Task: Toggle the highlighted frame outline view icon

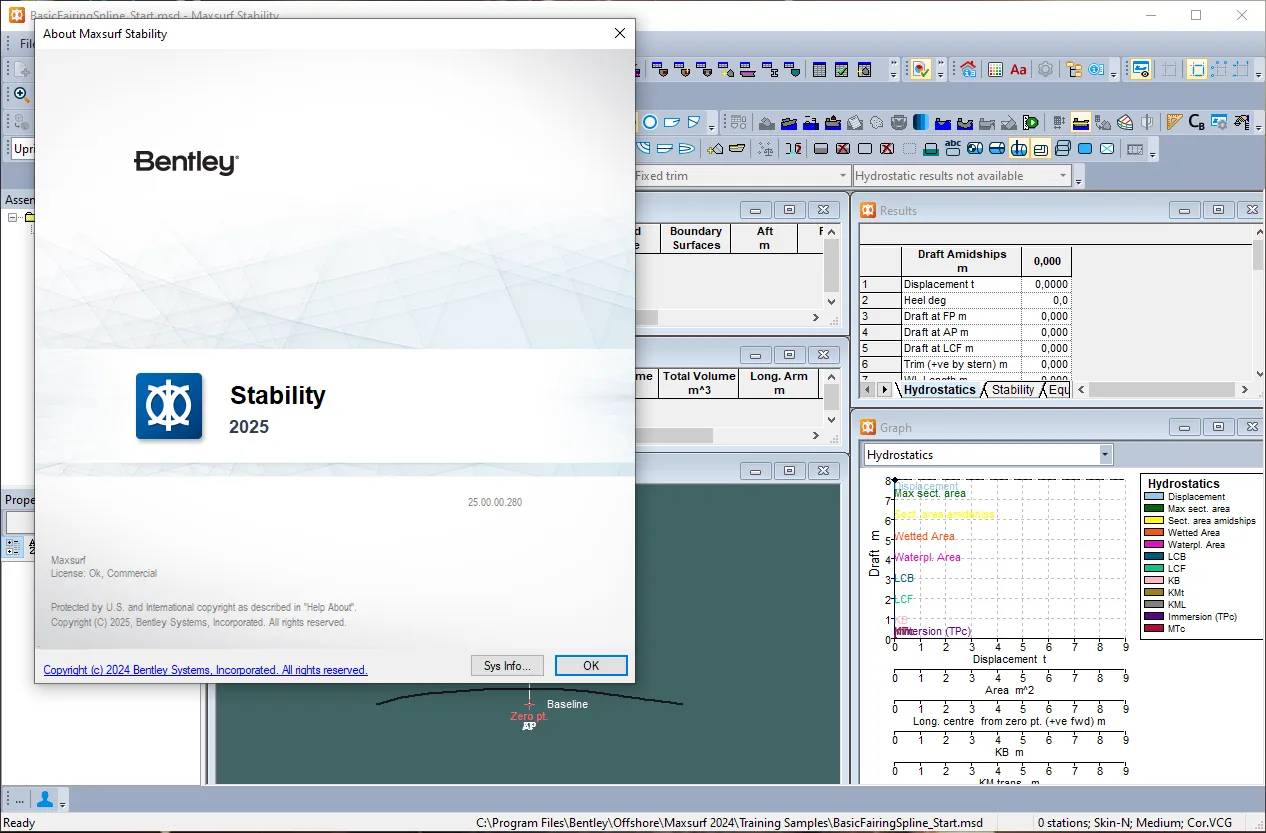Action: coord(1197,70)
